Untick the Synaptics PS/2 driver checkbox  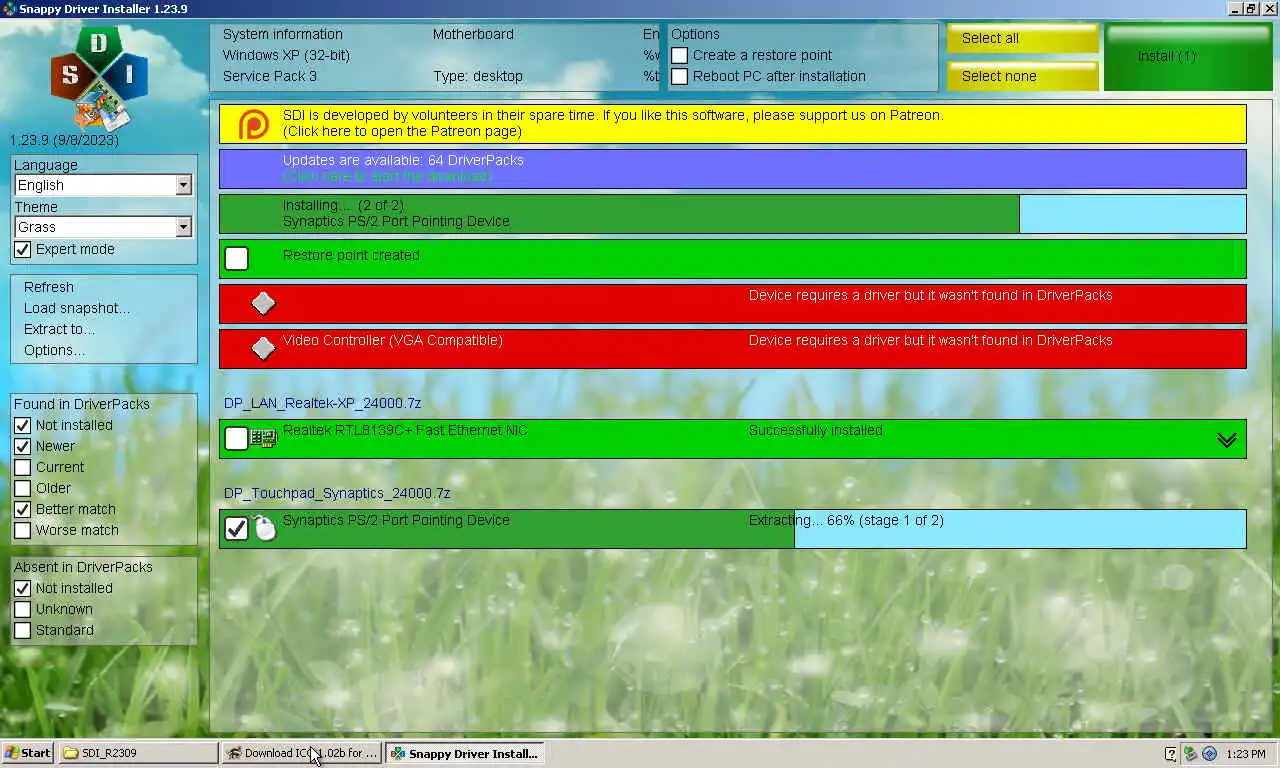pyautogui.click(x=236, y=528)
